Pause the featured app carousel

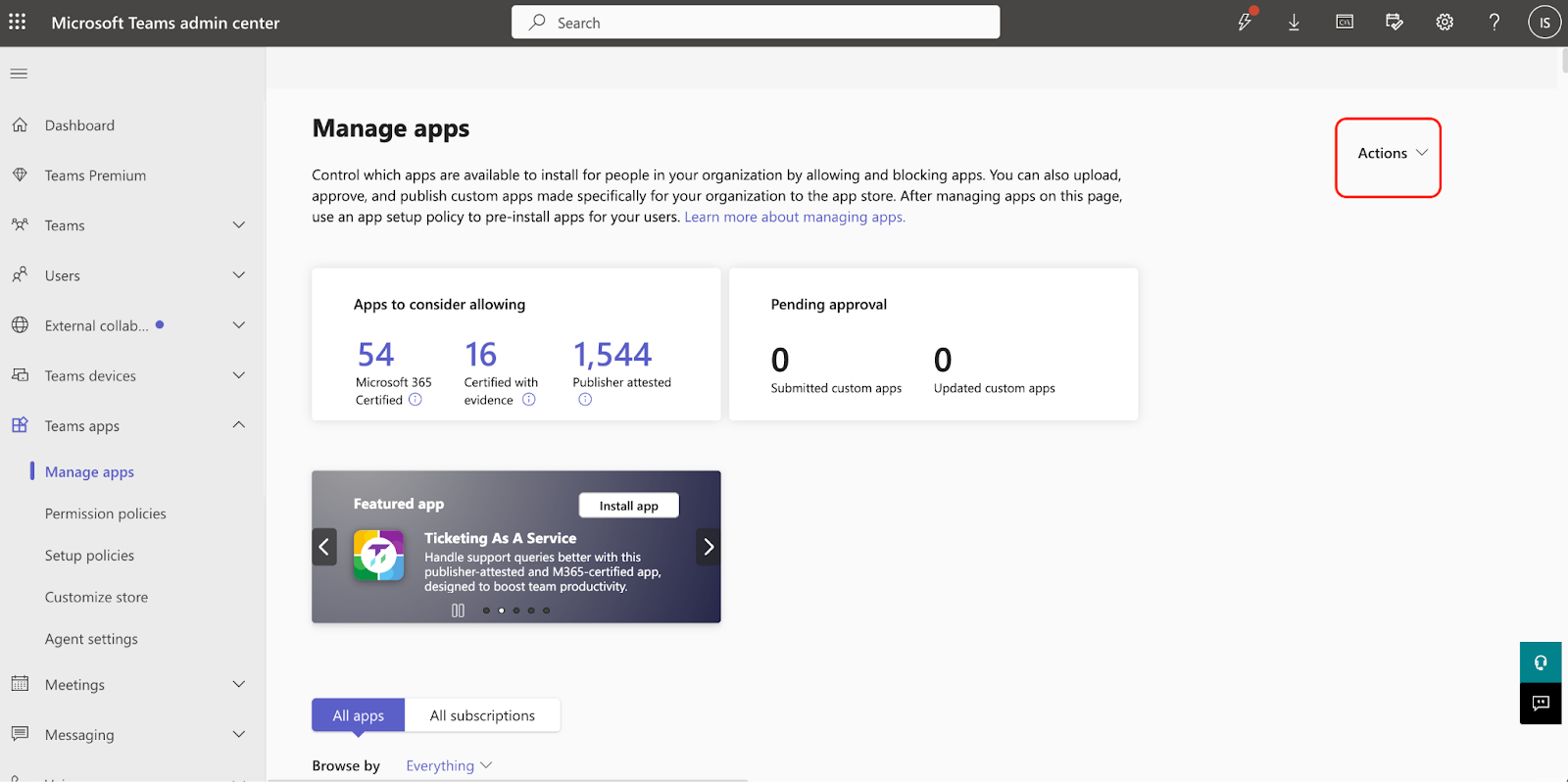coord(458,611)
